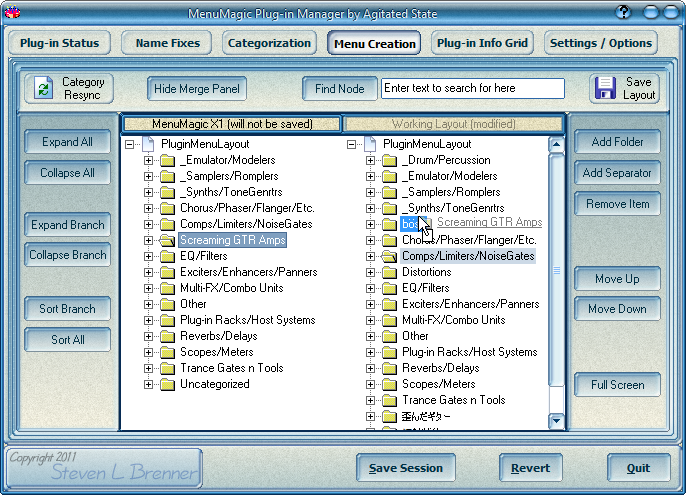Expand right Reverbs/Delays node

coord(370,369)
